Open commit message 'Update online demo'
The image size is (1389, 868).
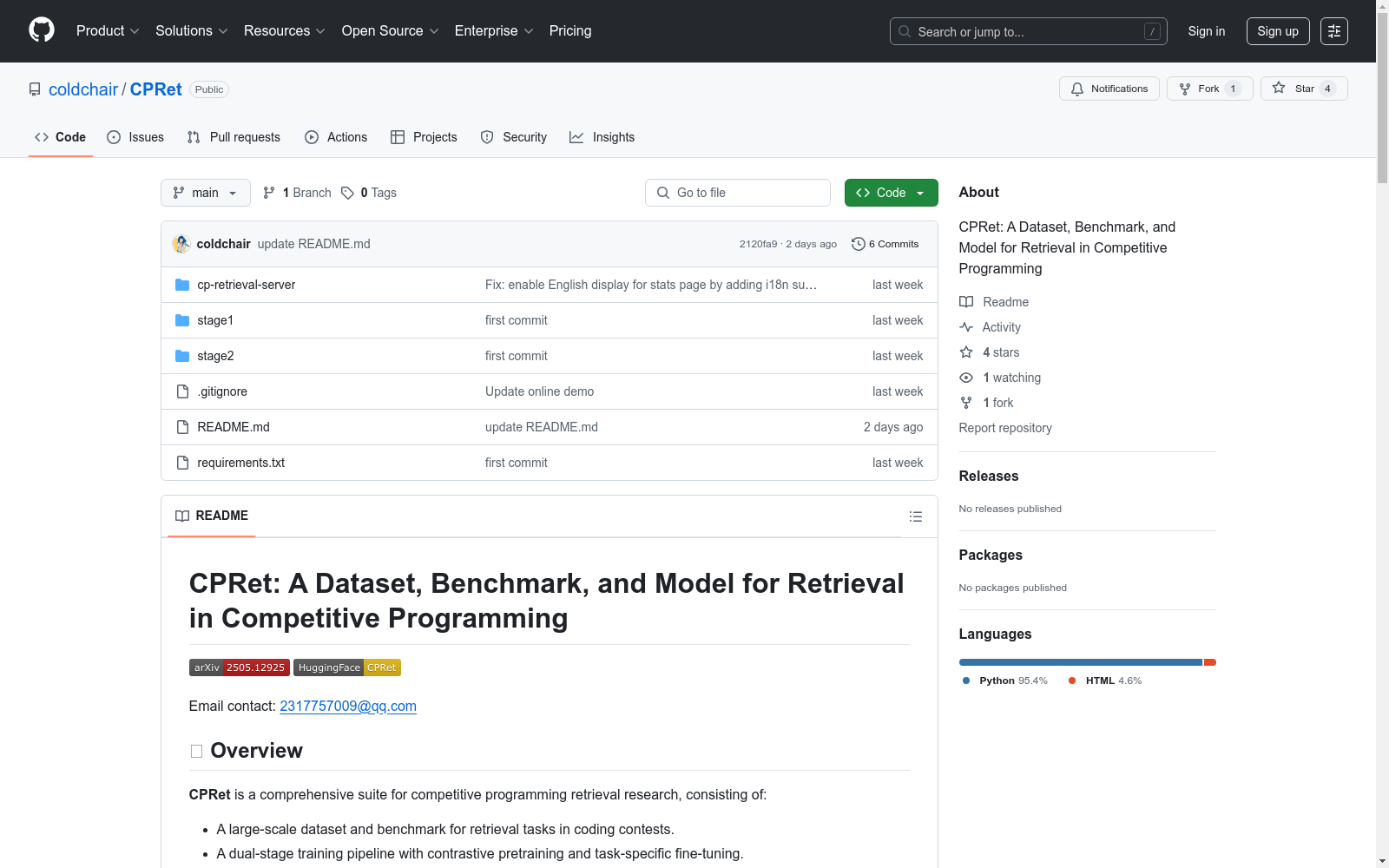(x=540, y=391)
